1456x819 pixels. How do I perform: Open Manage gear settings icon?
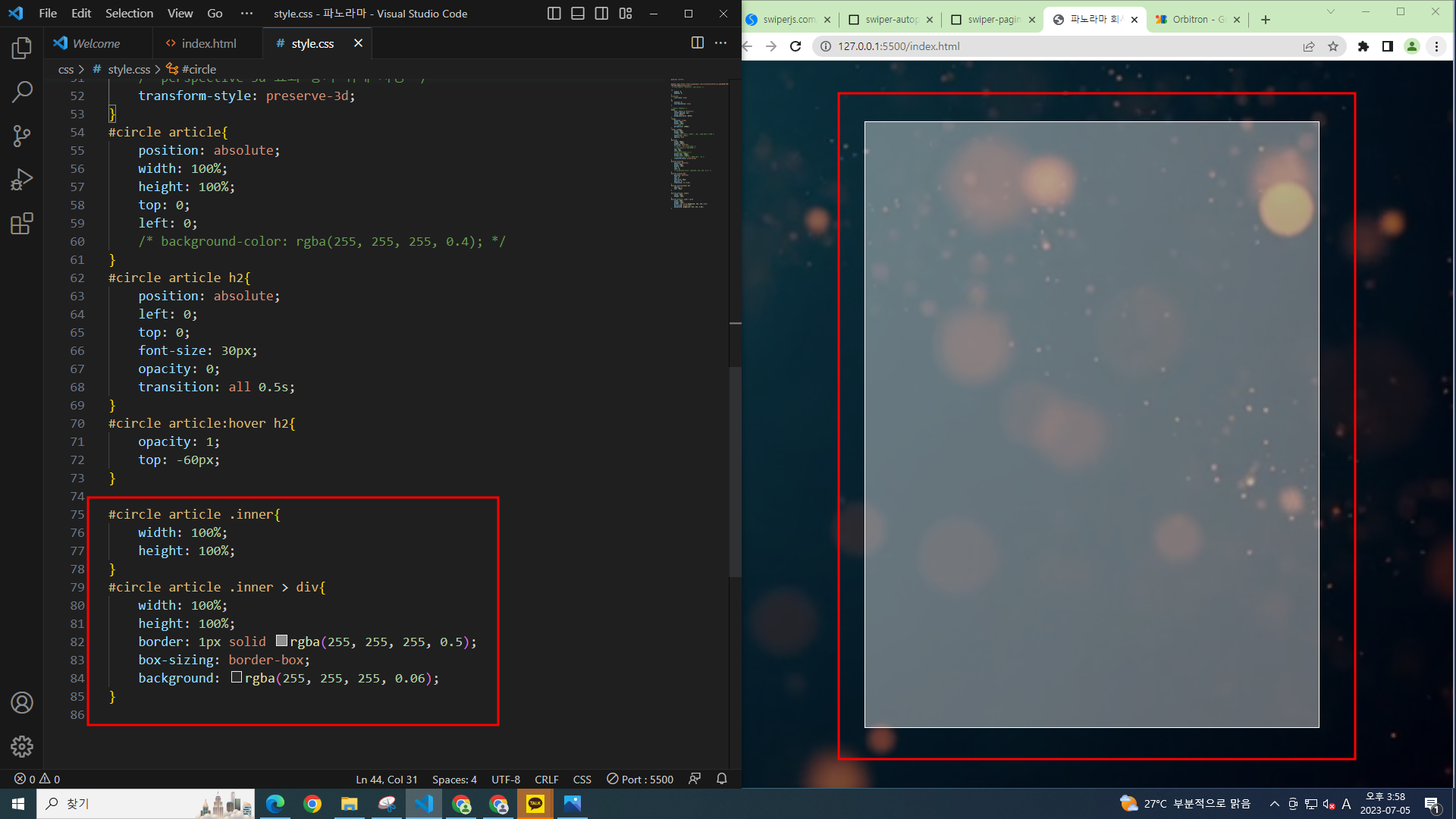pos(22,746)
